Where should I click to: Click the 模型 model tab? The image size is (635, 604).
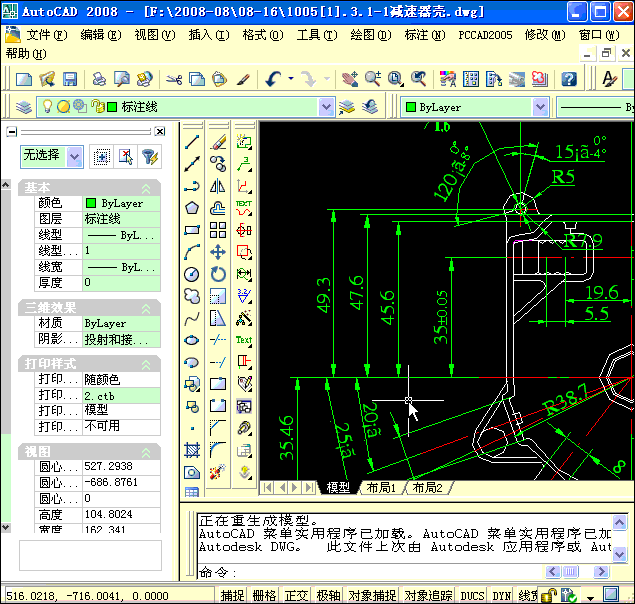pyautogui.click(x=338, y=487)
